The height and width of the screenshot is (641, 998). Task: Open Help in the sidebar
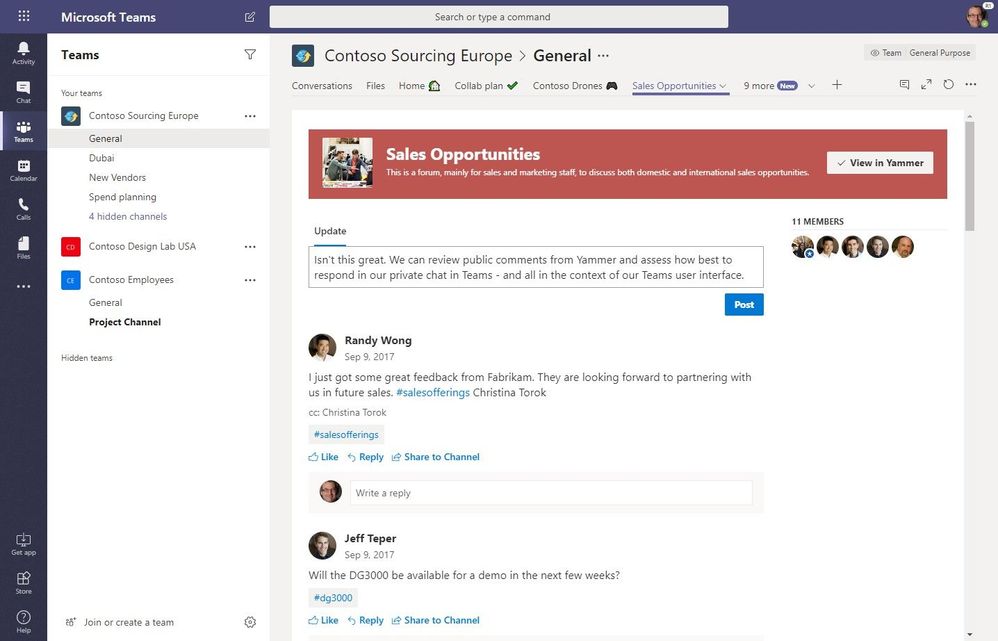click(24, 621)
